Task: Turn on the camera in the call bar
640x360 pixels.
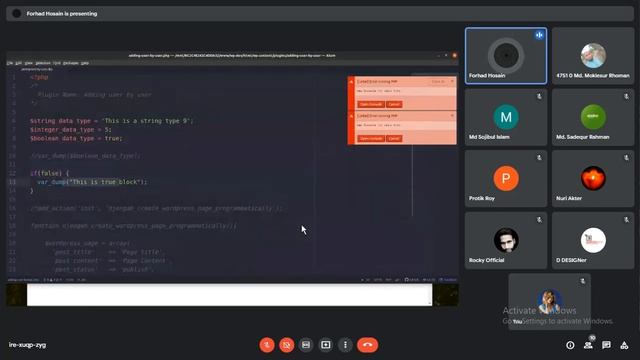Action: click(287, 345)
